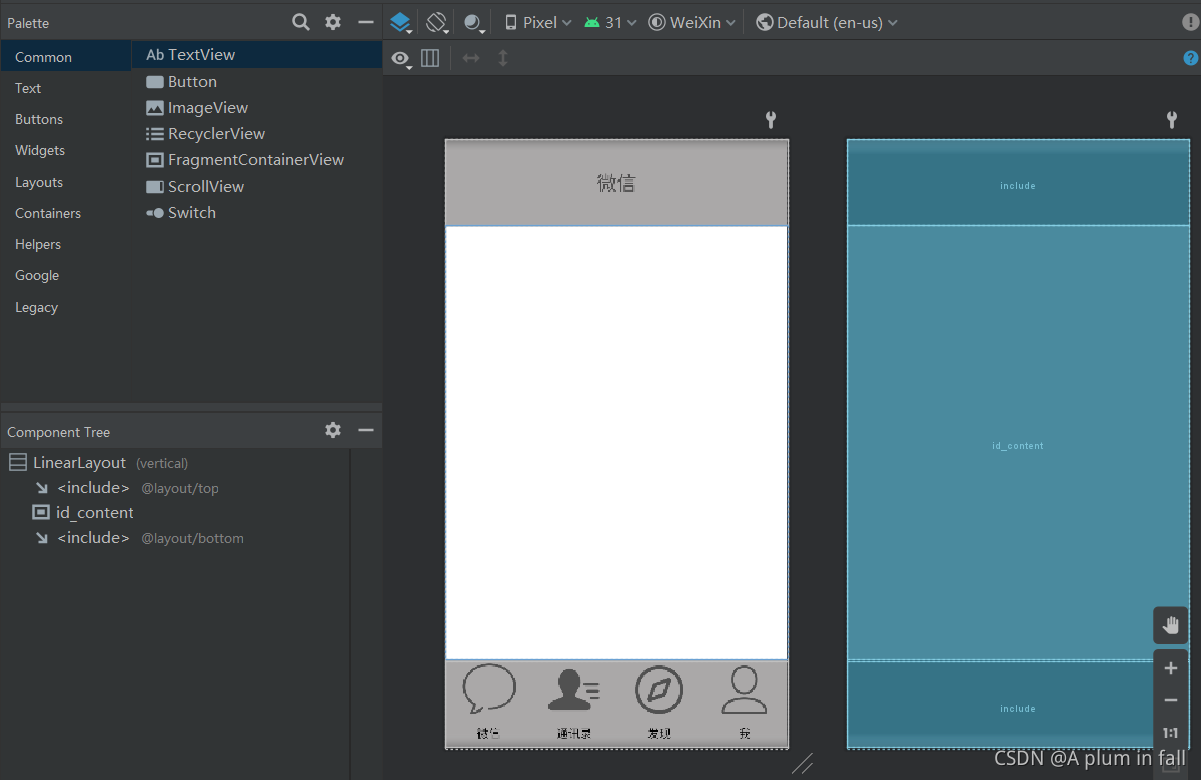Select the Widgets palette category

66,150
